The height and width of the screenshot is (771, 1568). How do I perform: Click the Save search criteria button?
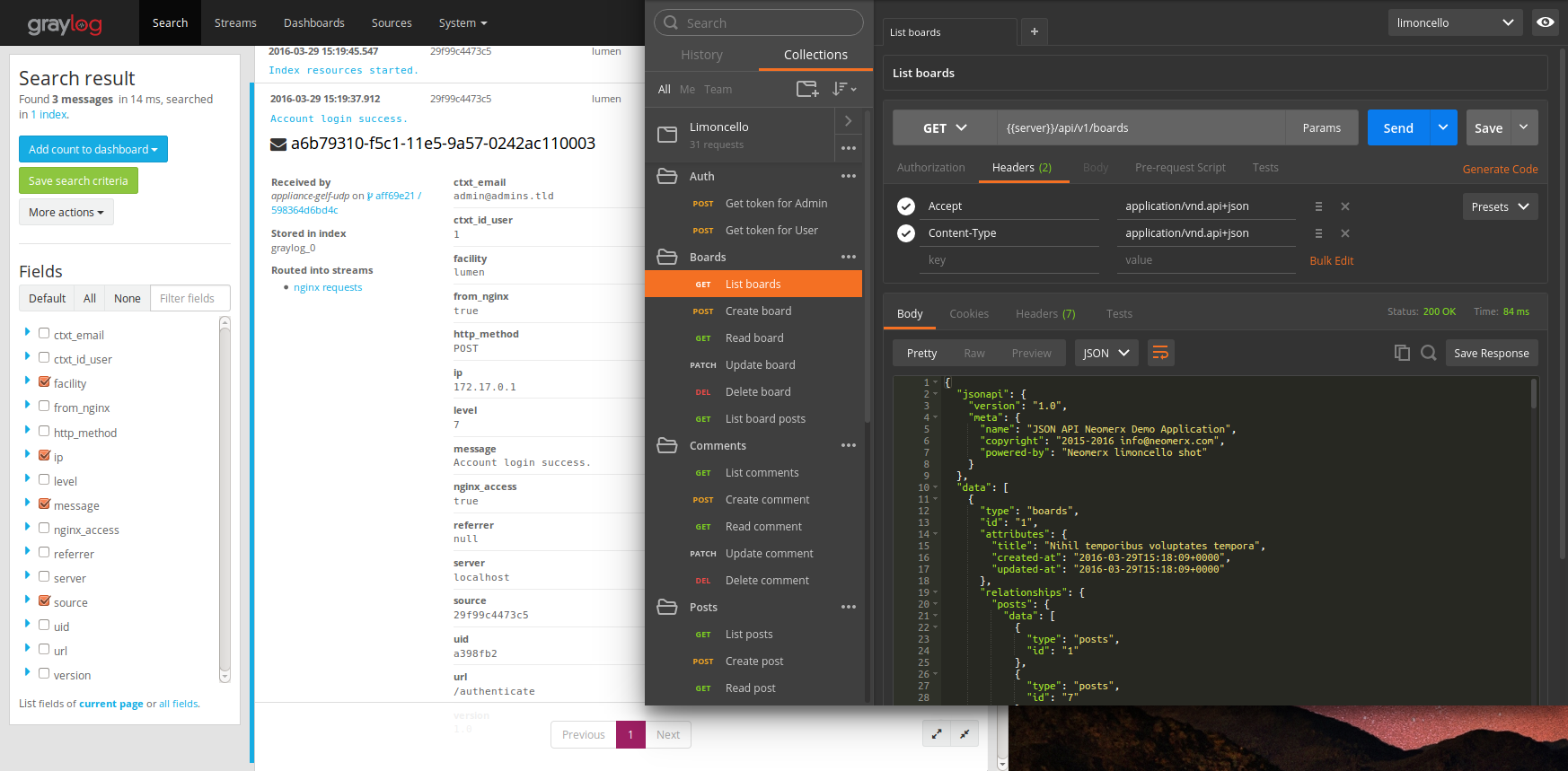(x=78, y=180)
